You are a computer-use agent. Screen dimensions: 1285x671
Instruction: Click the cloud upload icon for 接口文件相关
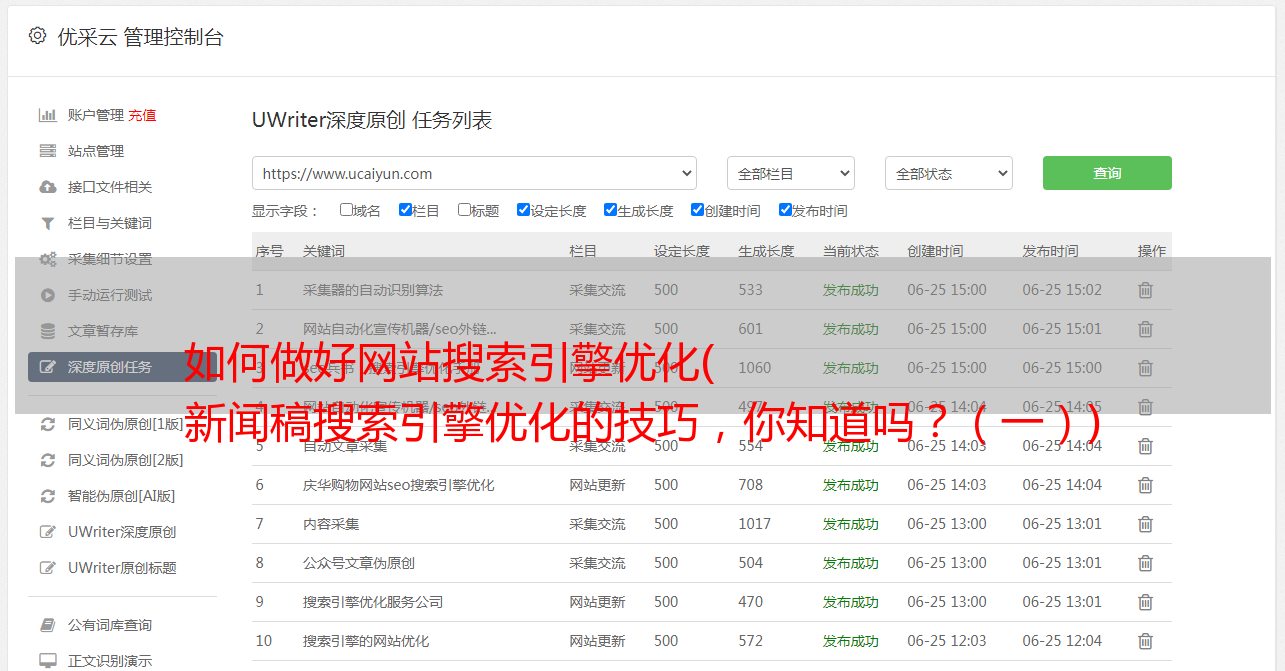tap(47, 187)
